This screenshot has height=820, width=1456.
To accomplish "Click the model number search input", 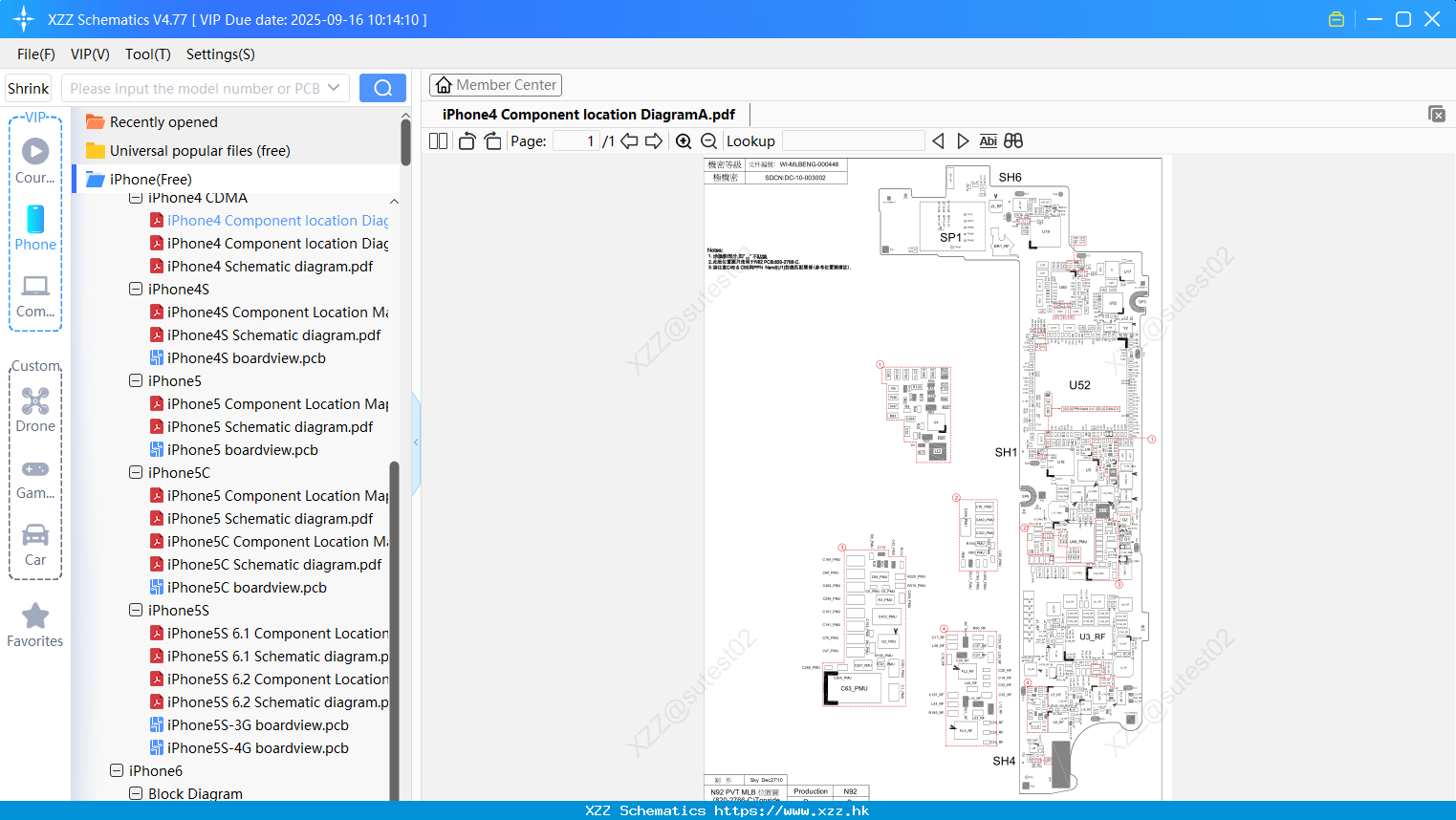I will 194,88.
